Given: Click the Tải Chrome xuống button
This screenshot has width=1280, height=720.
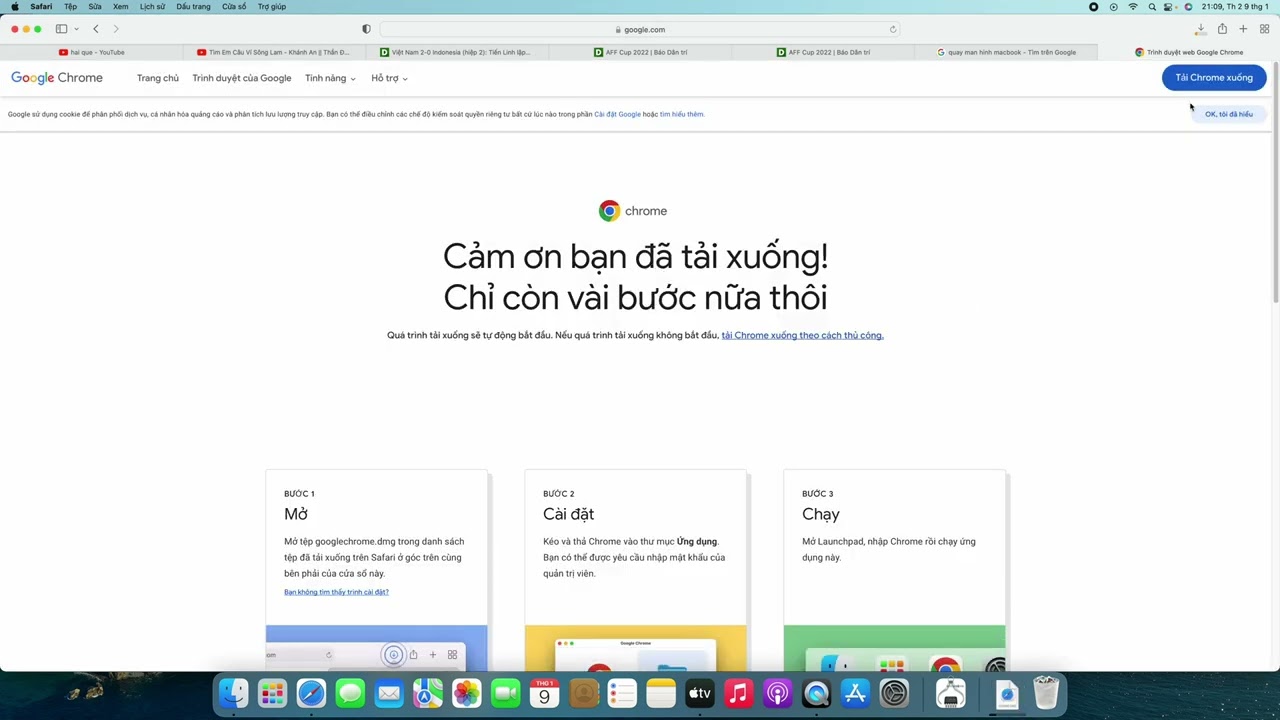Looking at the screenshot, I should 1214,78.
